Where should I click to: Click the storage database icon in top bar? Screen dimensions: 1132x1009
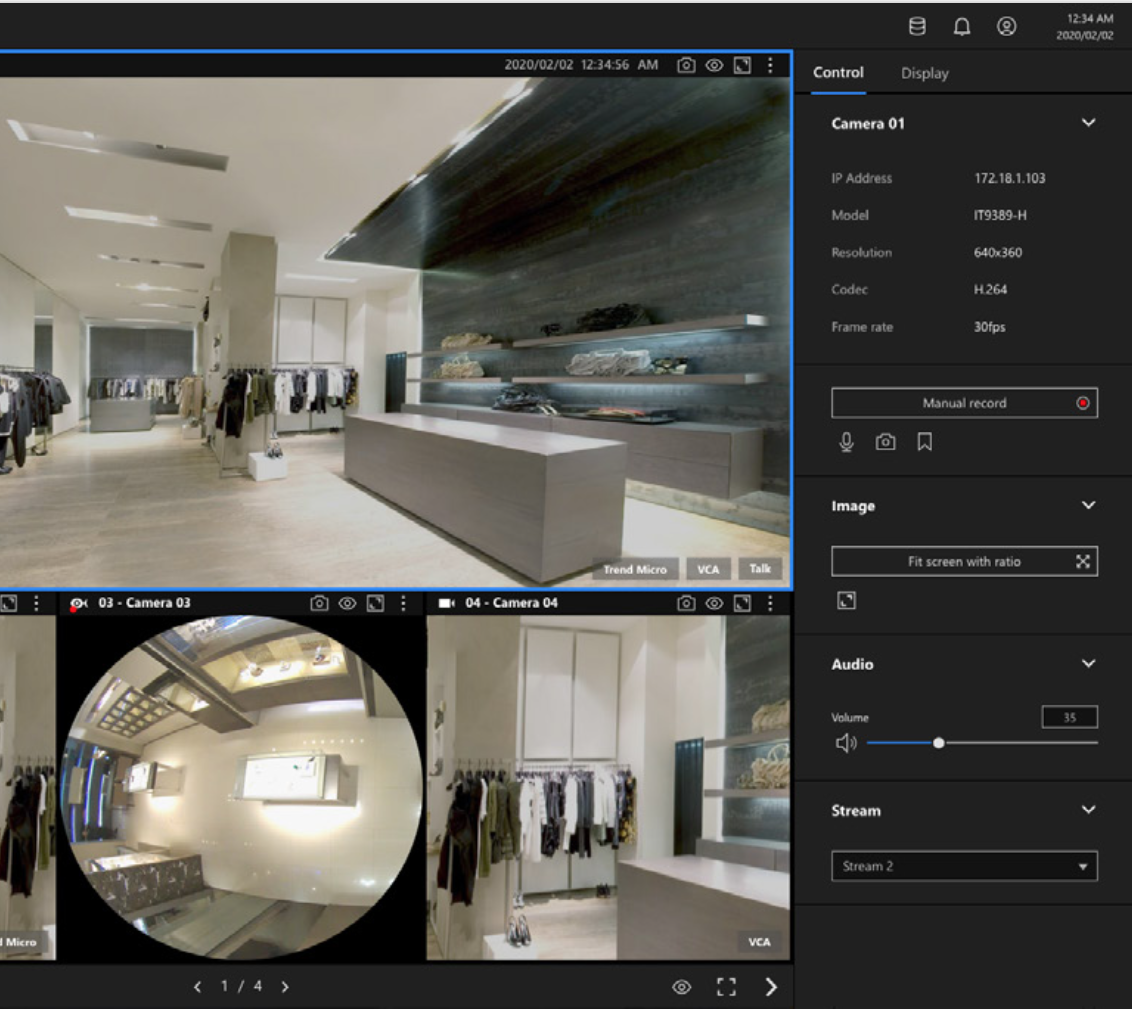pyautogui.click(x=916, y=28)
